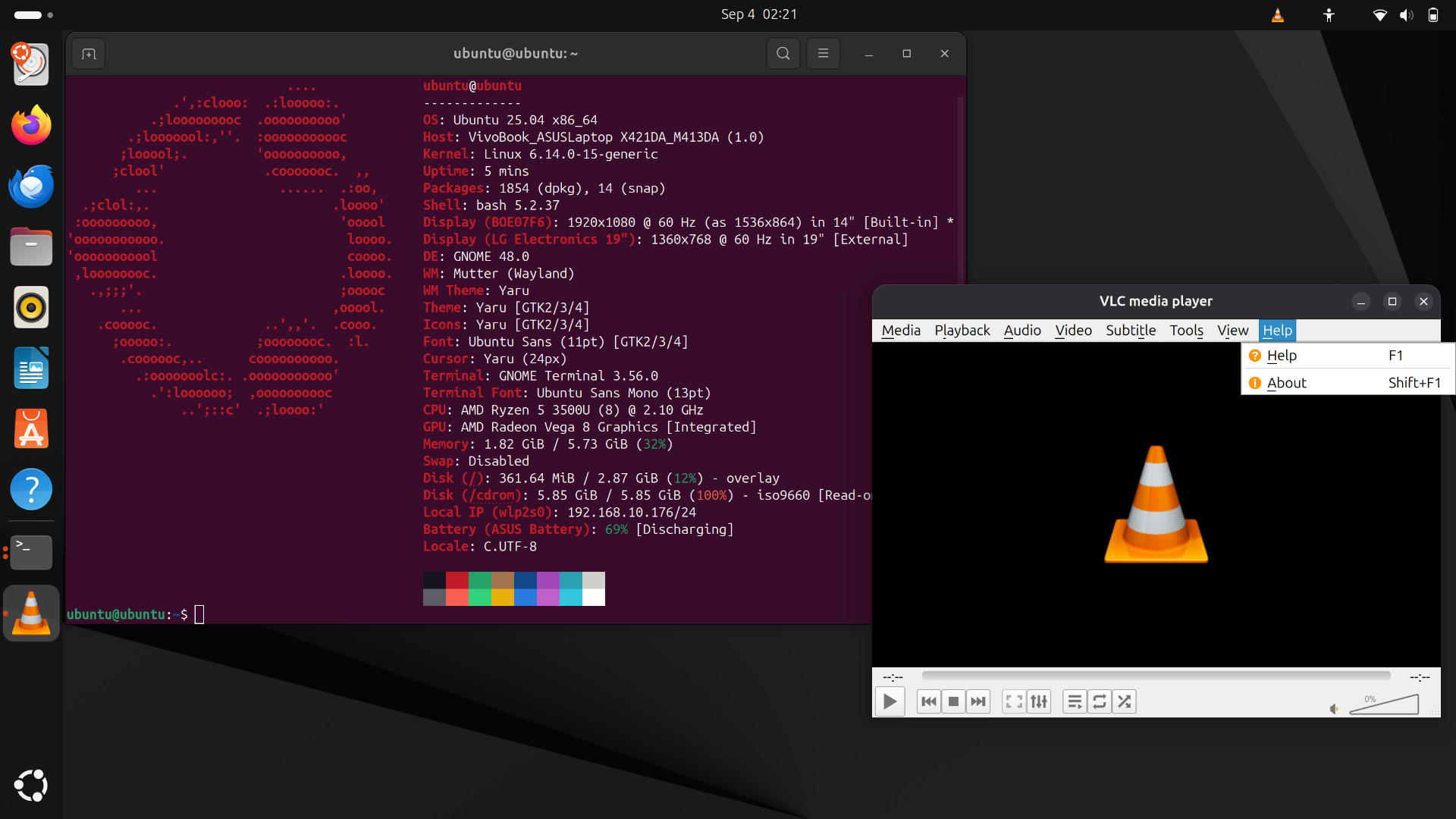Click the VLC Play button
This screenshot has width=1456, height=819.
[x=890, y=701]
